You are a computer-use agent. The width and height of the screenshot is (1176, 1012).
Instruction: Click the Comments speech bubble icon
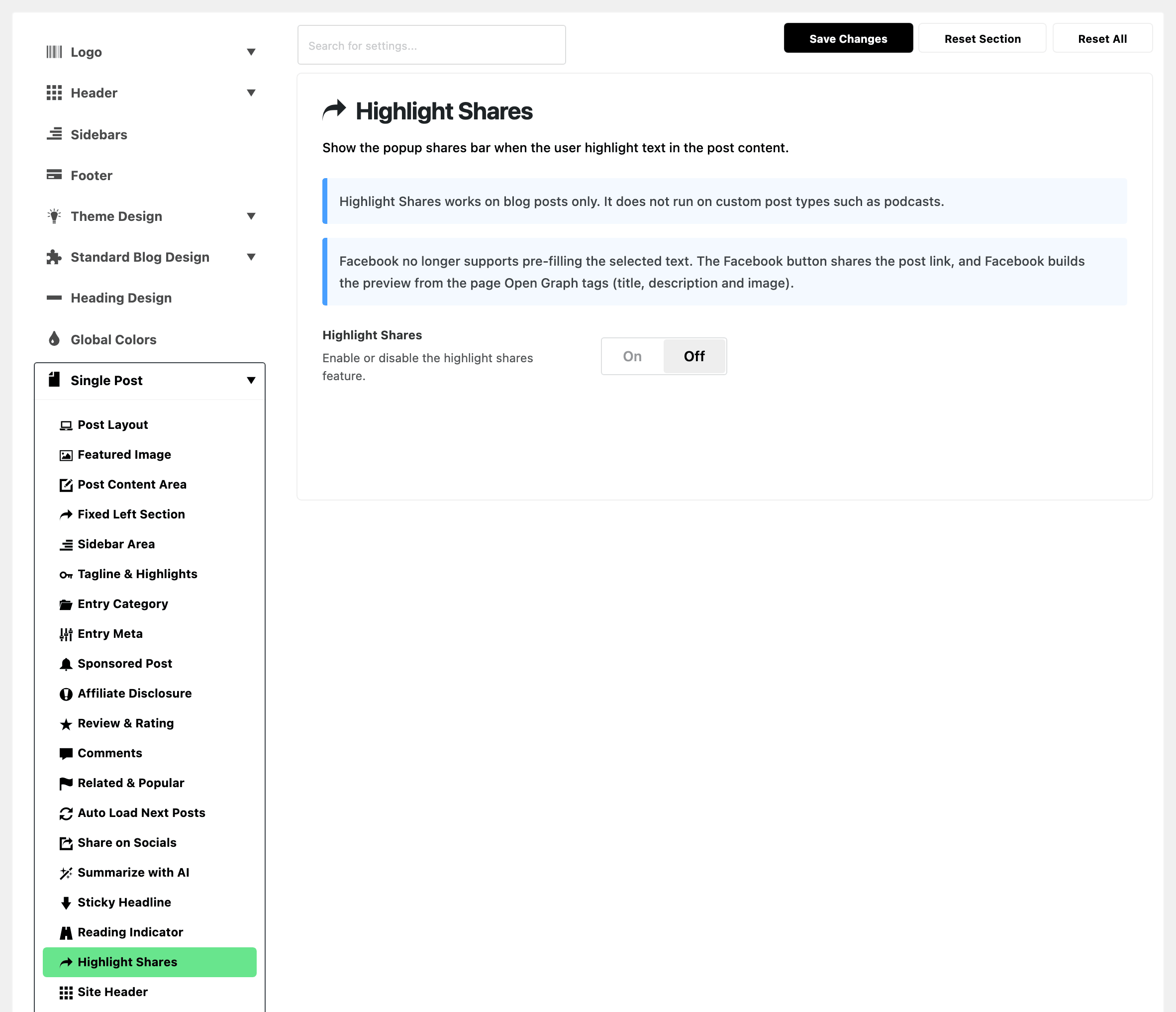66,754
